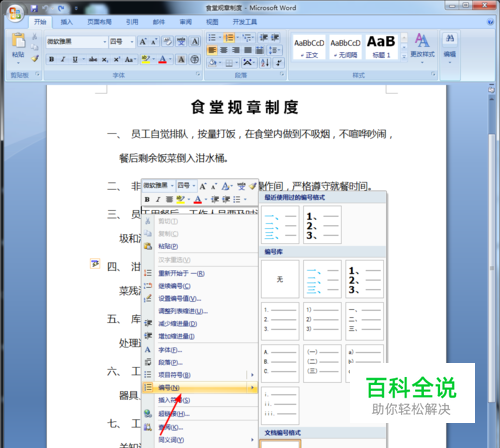This screenshot has width=500, height=448.
Task: Choose 粘贴(P) from the context menu
Action: coord(200,246)
